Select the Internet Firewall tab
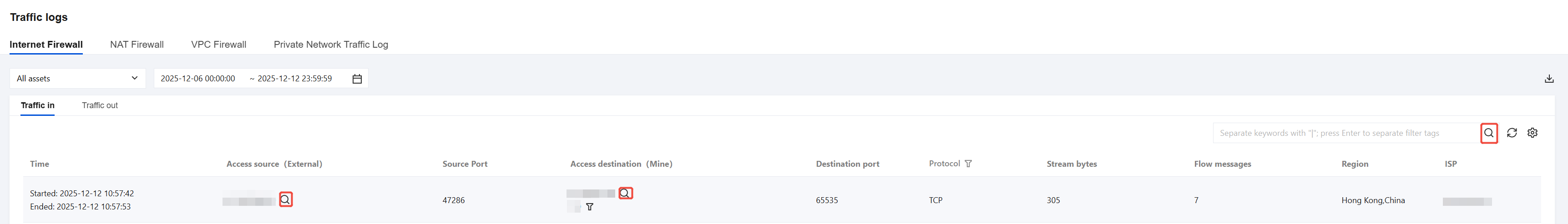This screenshot has height=224, width=1568. click(46, 45)
